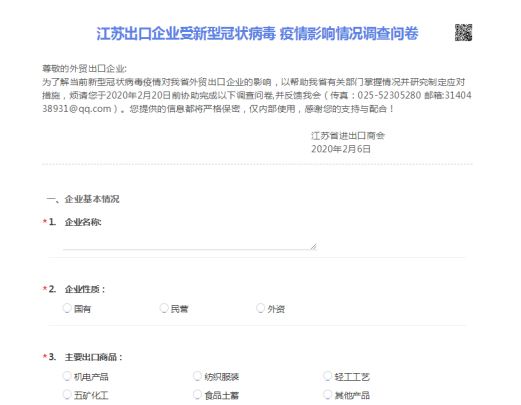Click the 企业名称 text input field
Viewport: 521px width, 405px height.
pyautogui.click(x=190, y=242)
